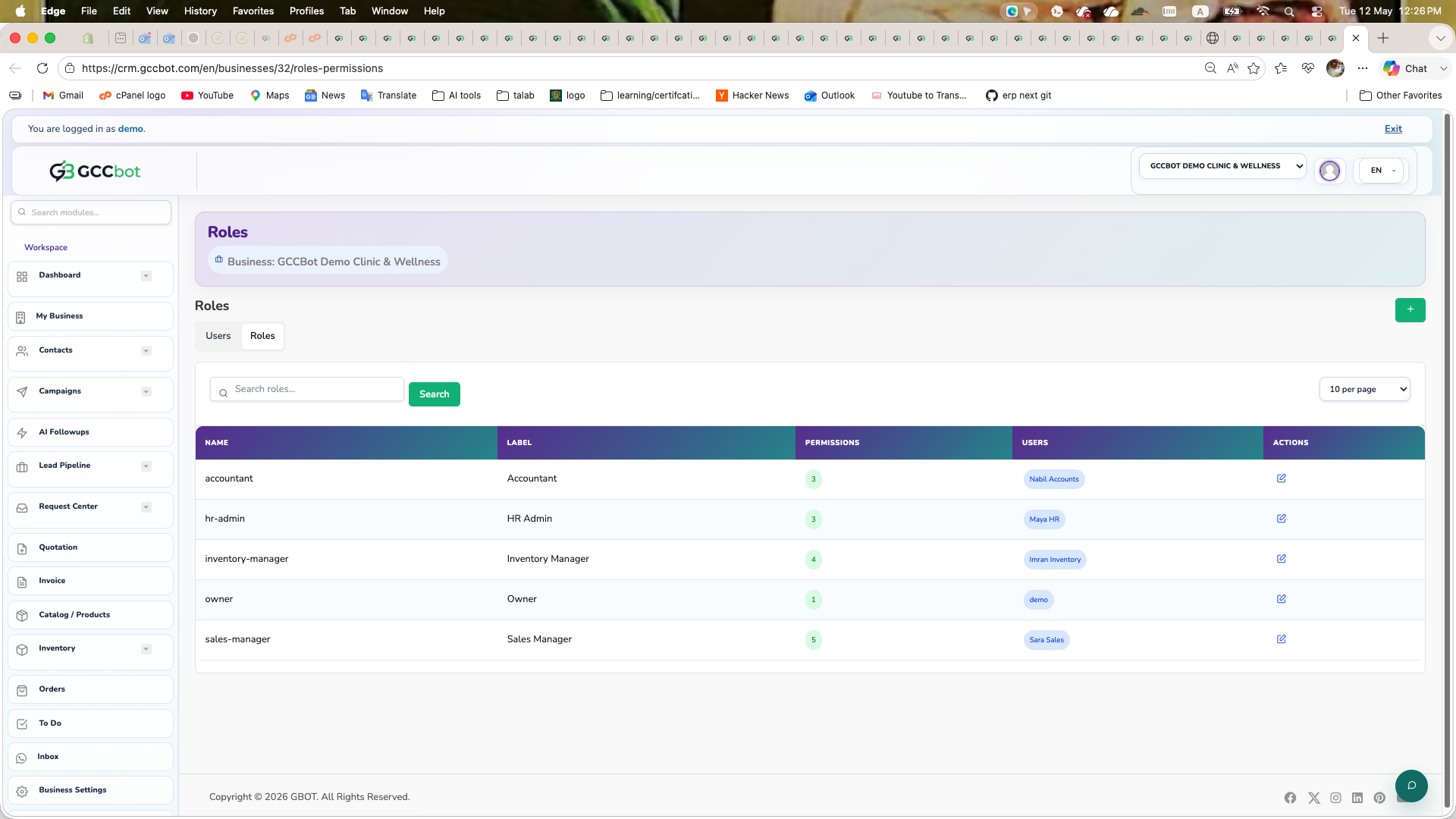1456x819 pixels.
Task: Open Orders in sidebar
Action: pos(90,689)
